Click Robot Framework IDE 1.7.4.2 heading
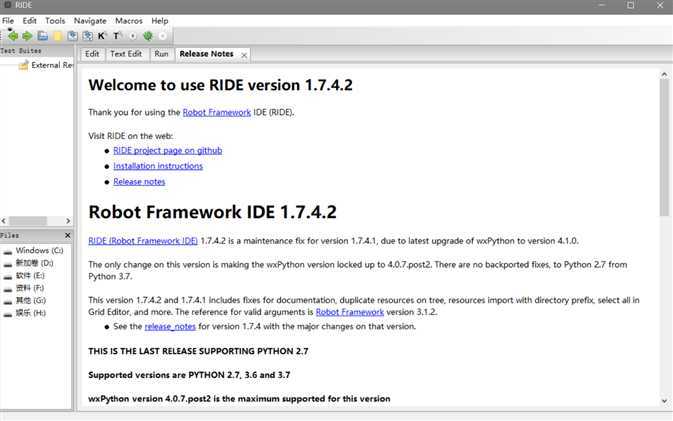The image size is (673, 421). pyautogui.click(x=212, y=212)
